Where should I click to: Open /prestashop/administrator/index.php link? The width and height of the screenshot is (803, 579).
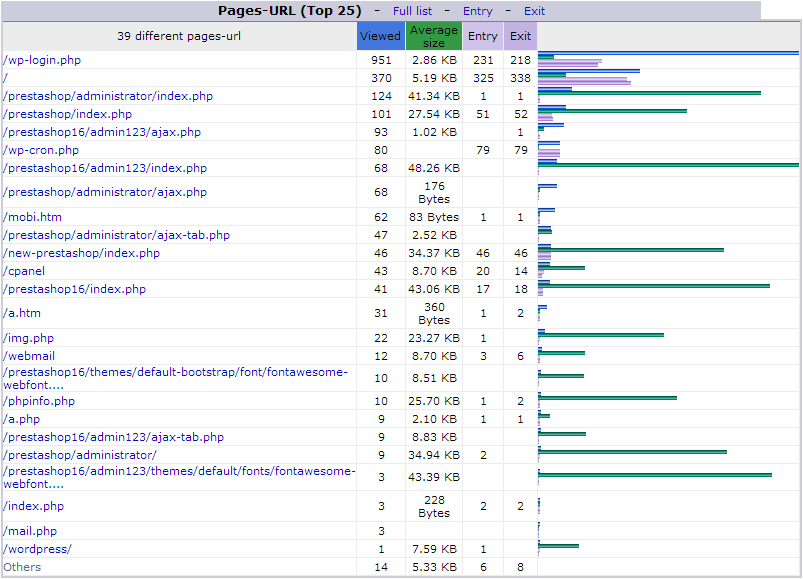(x=108, y=96)
